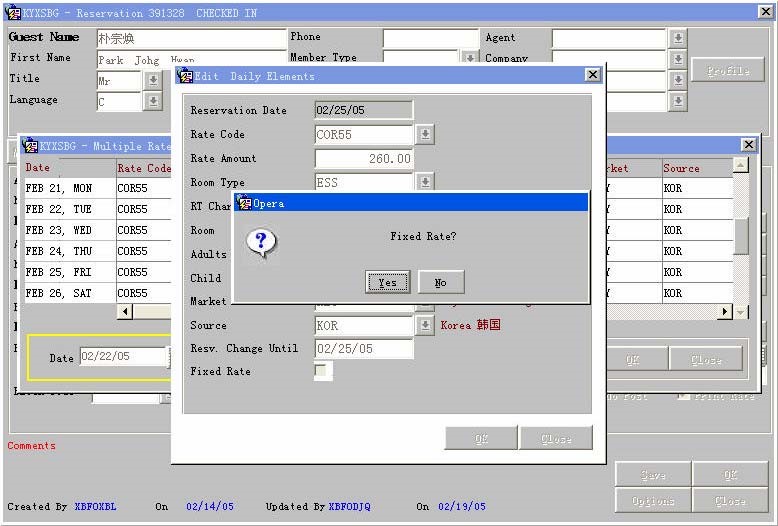Click the Guest Name input field
The width and height of the screenshot is (778, 526).
[192, 38]
